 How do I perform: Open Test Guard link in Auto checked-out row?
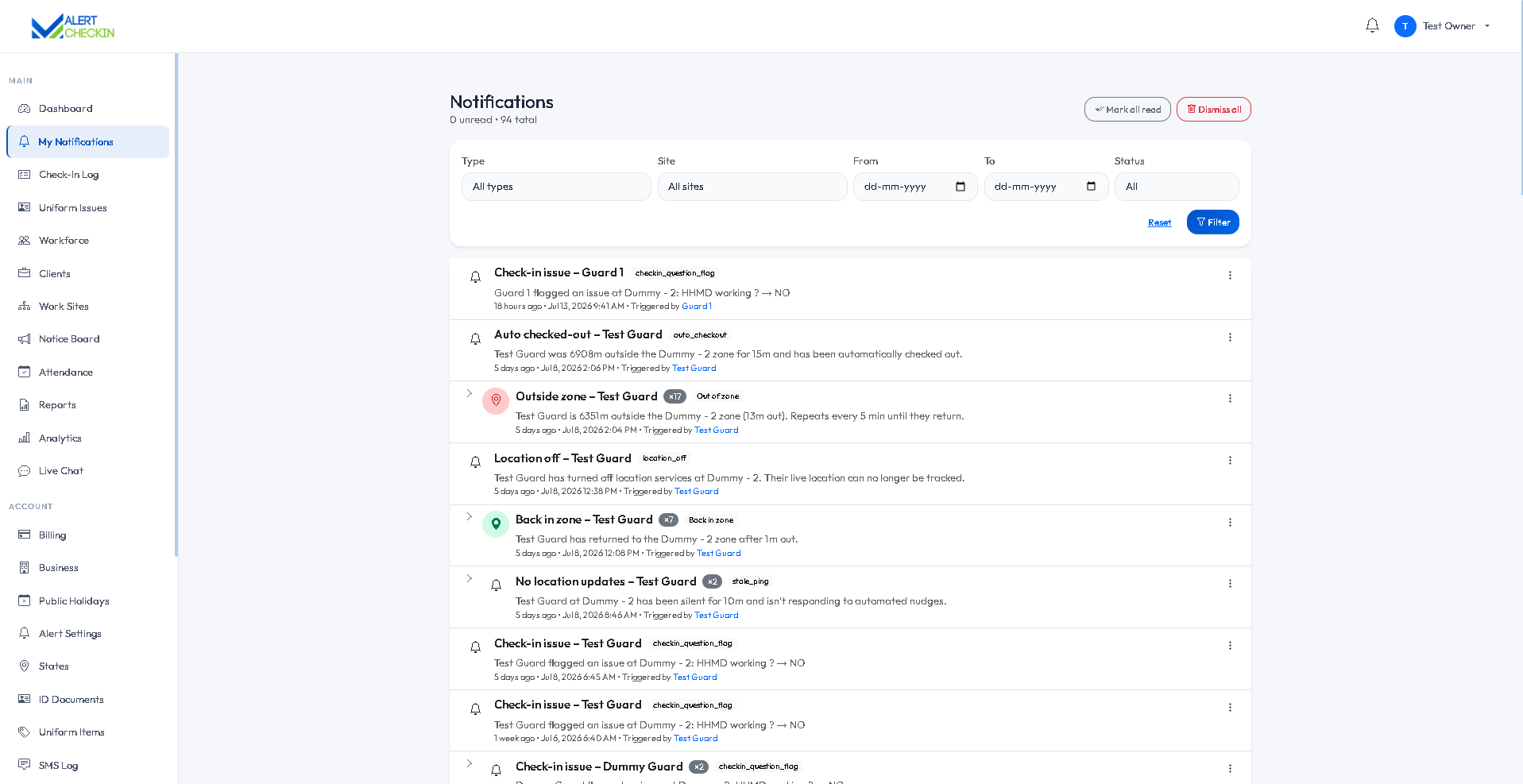[694, 369]
